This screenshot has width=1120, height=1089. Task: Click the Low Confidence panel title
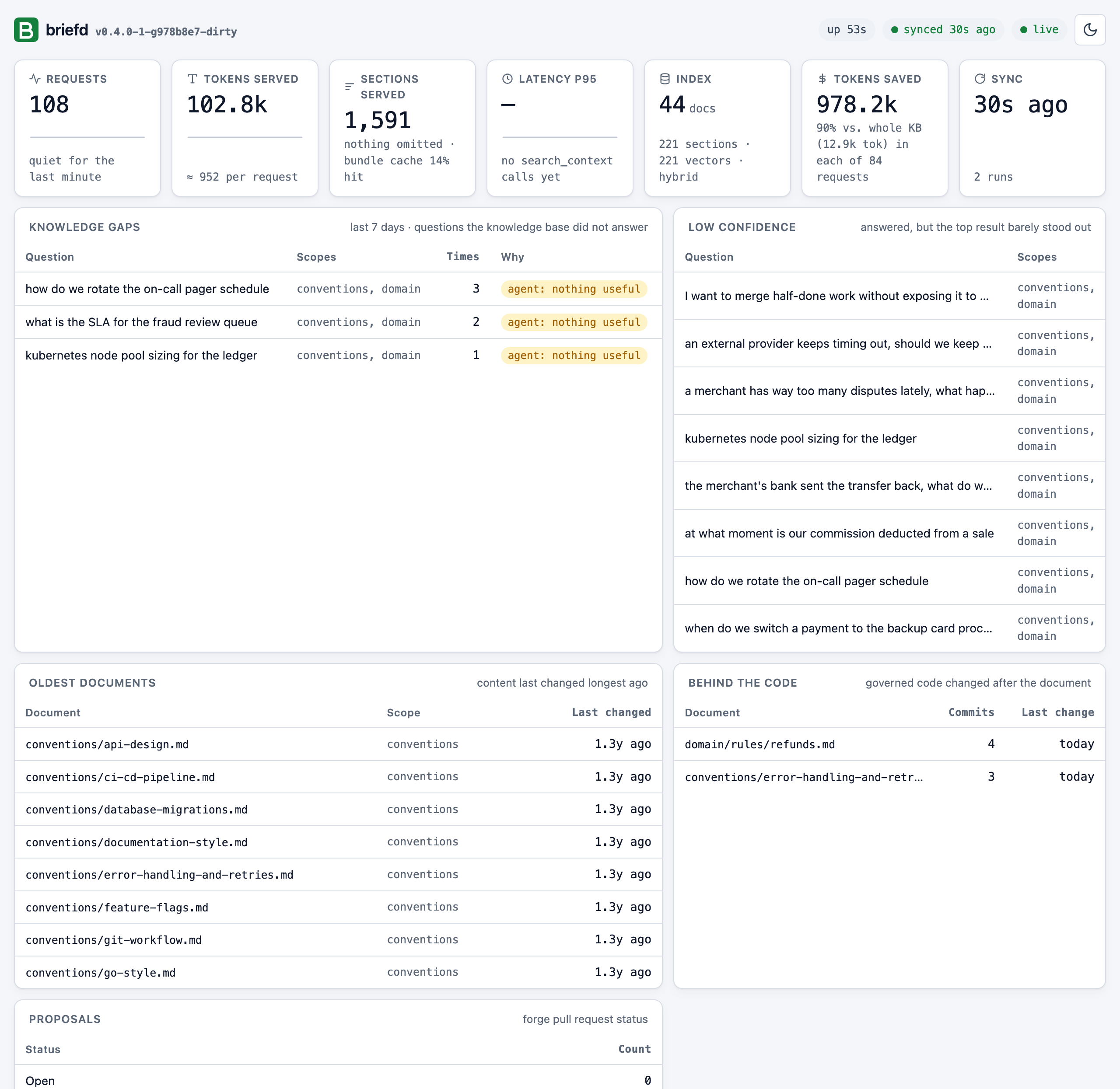[742, 227]
